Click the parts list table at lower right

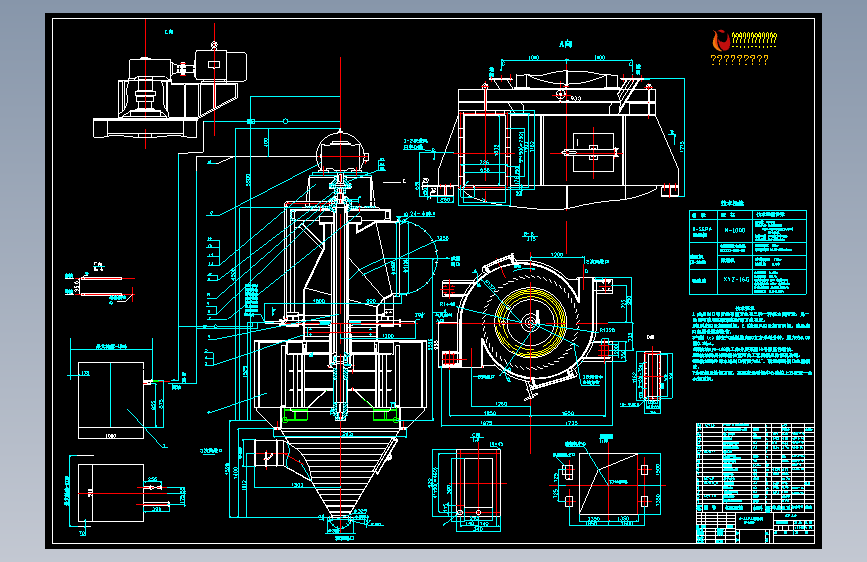(x=755, y=468)
